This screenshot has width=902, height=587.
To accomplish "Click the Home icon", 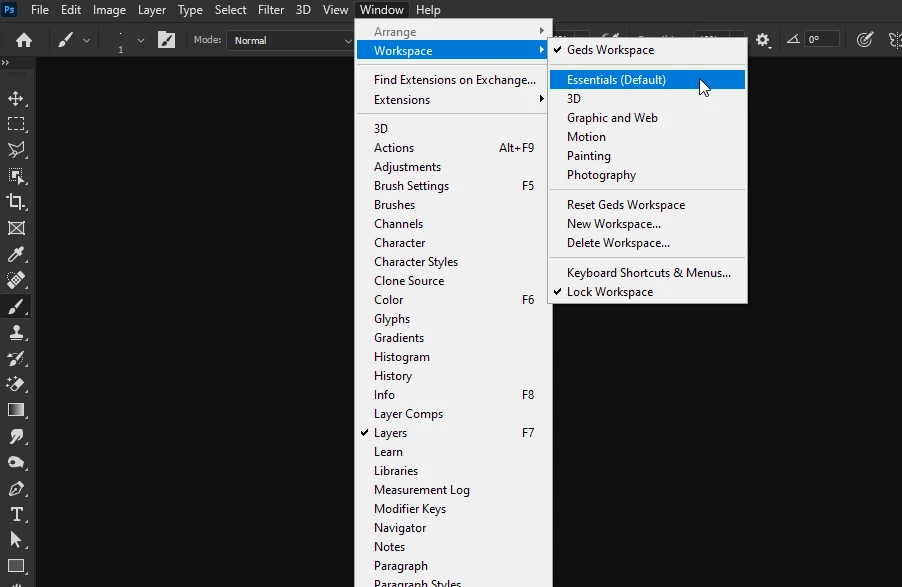I will pos(24,40).
